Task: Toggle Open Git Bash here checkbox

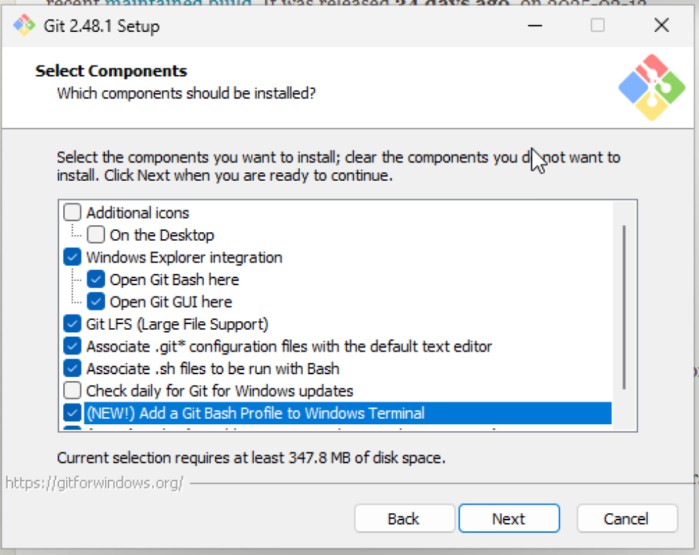Action: click(x=96, y=280)
